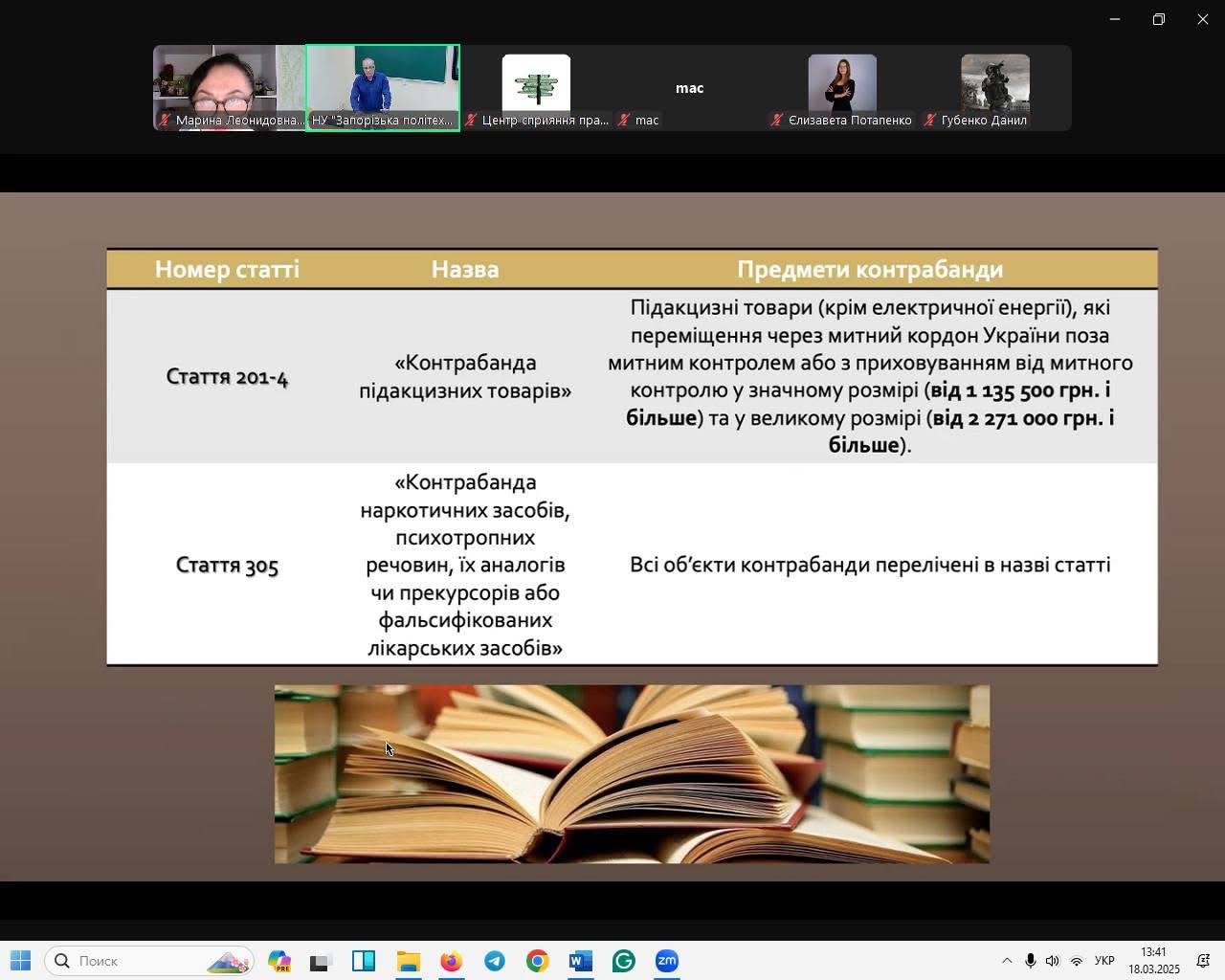Image resolution: width=1225 pixels, height=980 pixels.
Task: Open Windows Task View
Action: click(x=320, y=961)
